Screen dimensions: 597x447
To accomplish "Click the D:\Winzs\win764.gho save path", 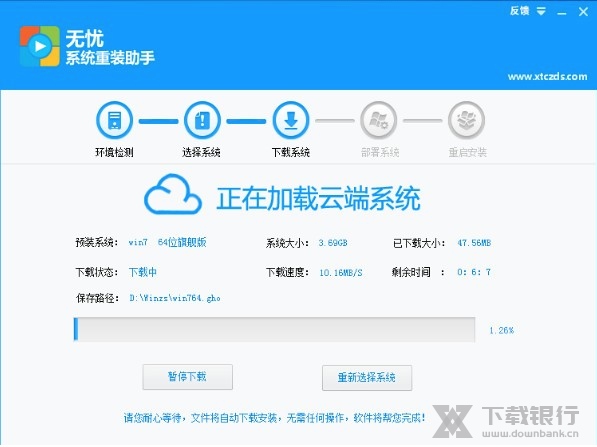I will (175, 298).
